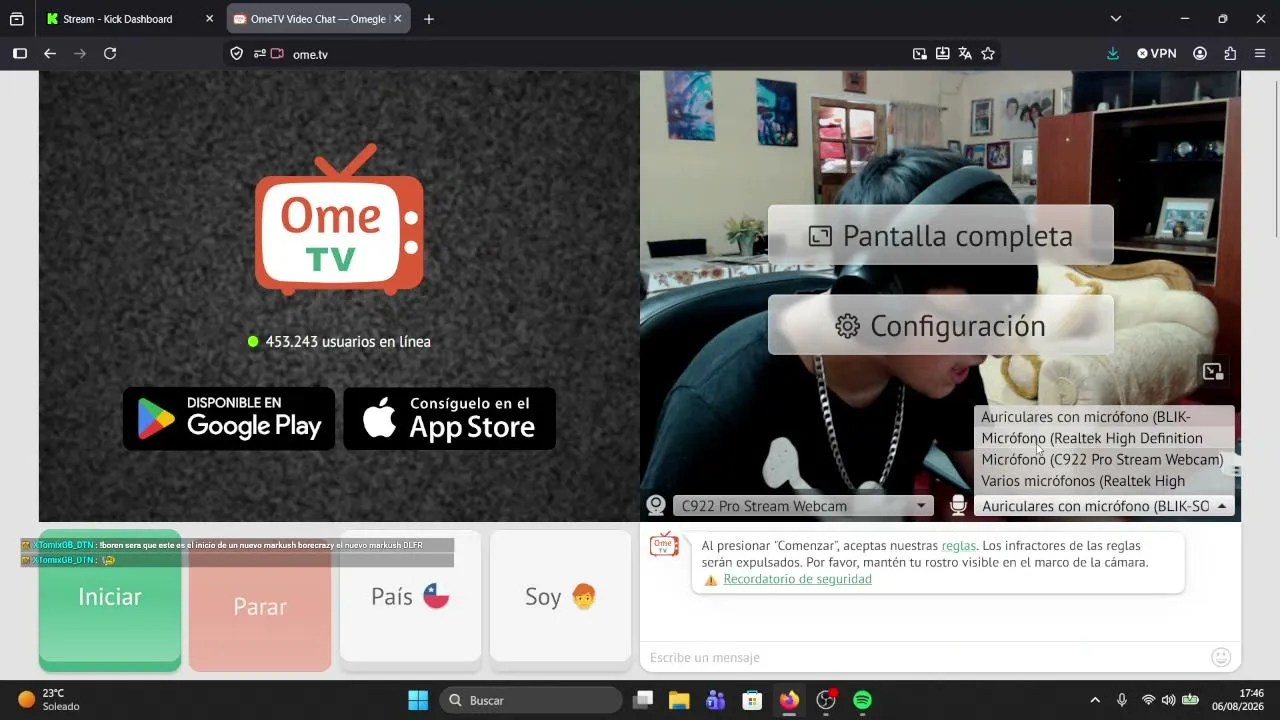Open the extensions menu
Viewport: 1280px width, 720px height.
tap(1230, 54)
